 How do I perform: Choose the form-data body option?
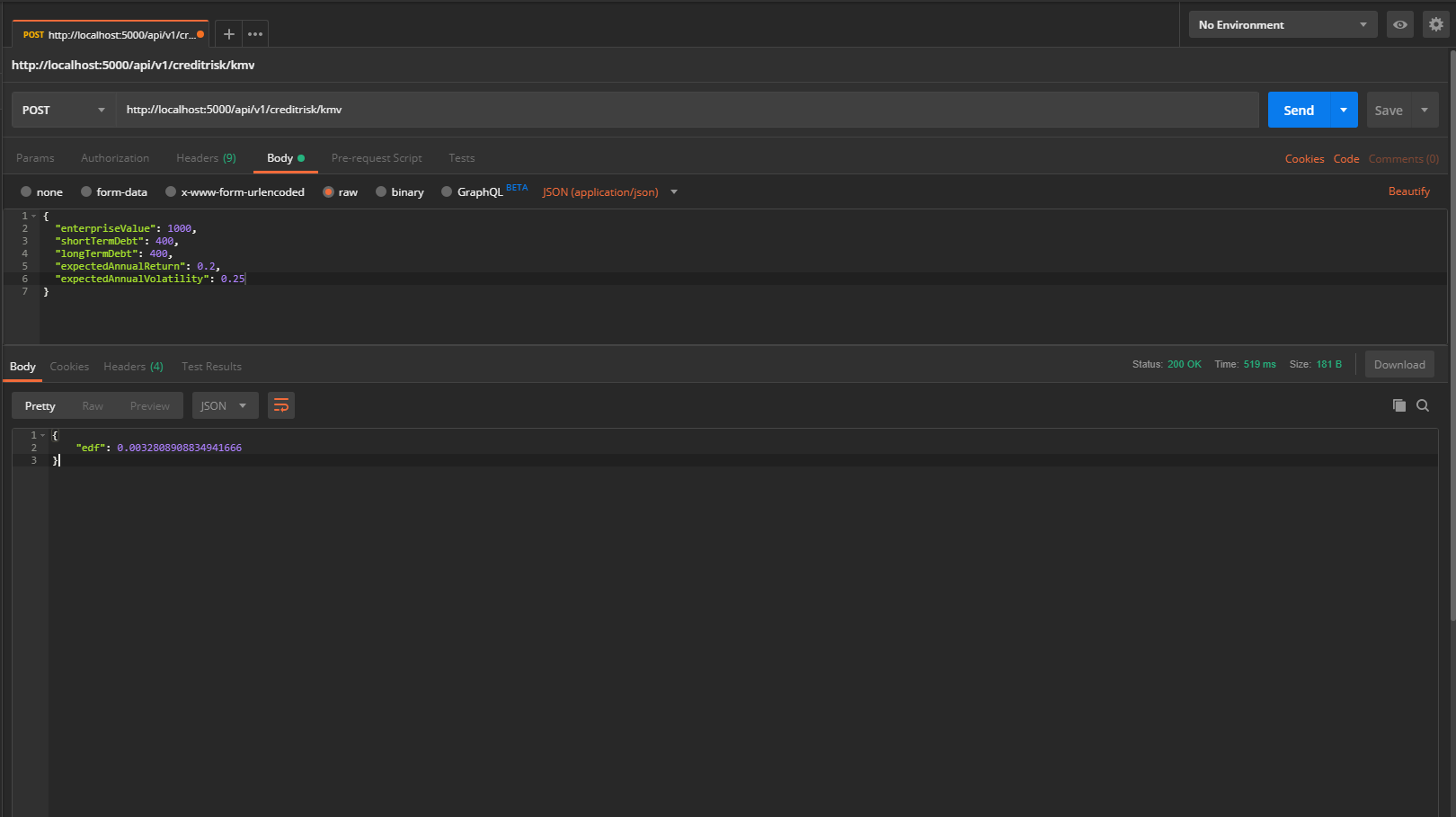point(86,191)
